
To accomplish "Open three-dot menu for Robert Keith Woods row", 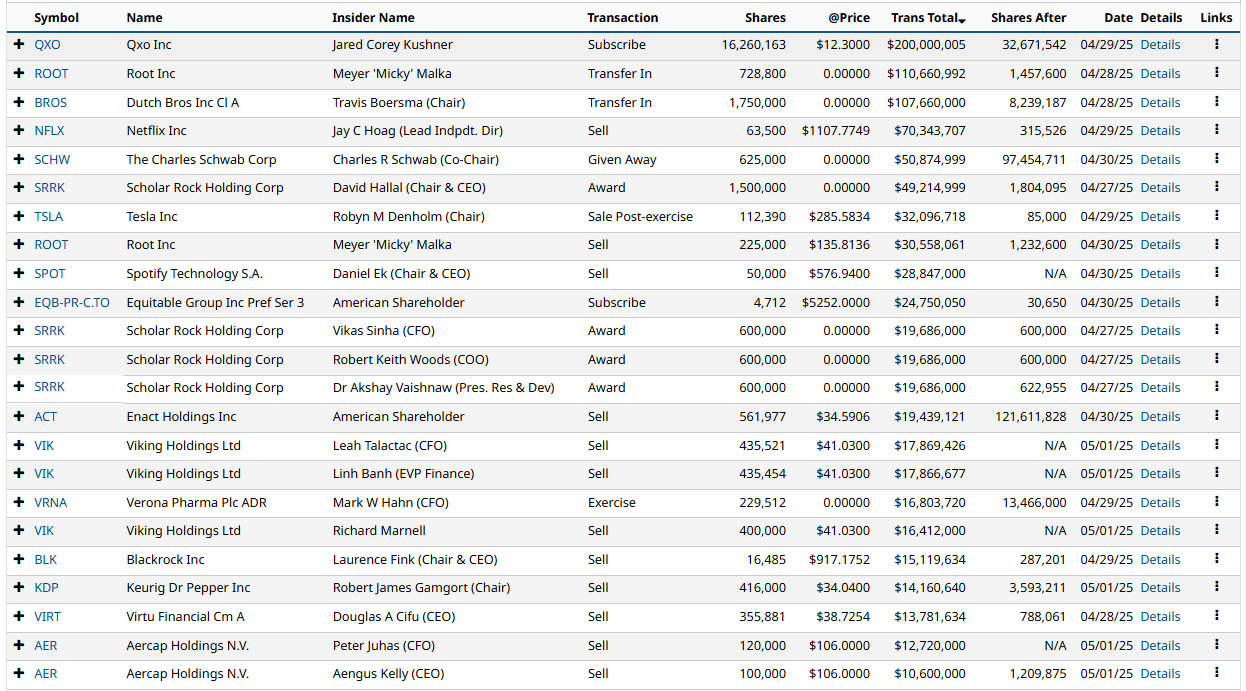I will (x=1216, y=359).
